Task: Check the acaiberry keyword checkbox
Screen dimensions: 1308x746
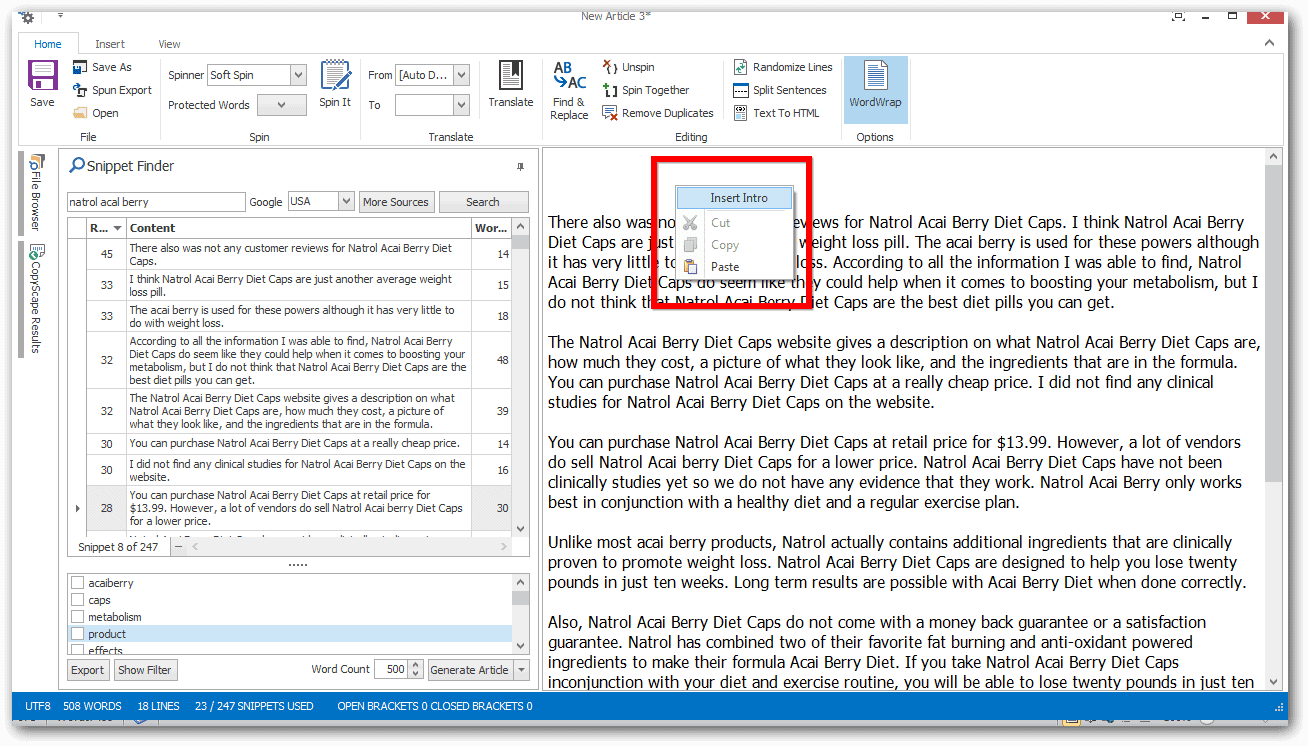Action: coord(77,583)
